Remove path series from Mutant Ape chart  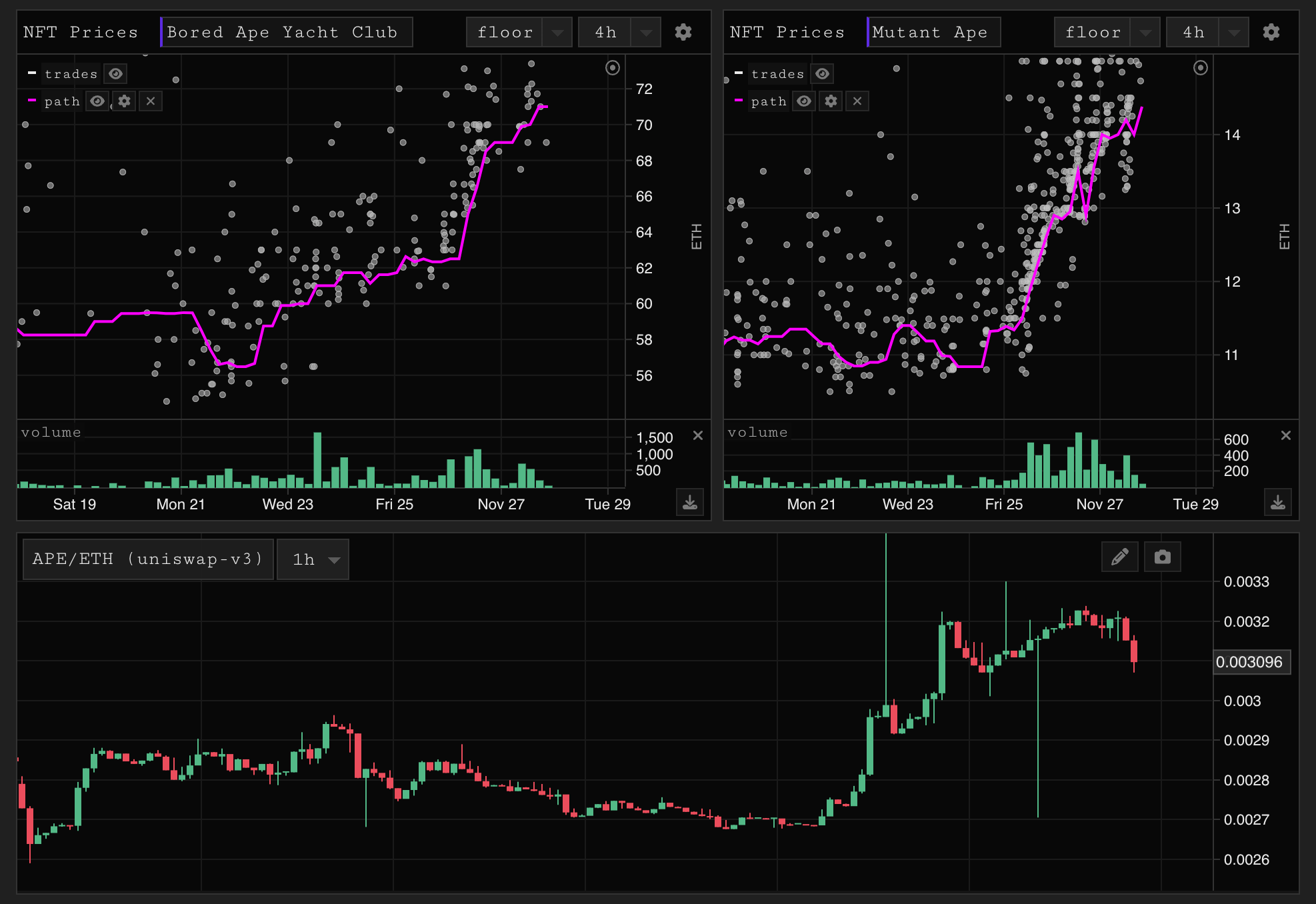point(857,101)
